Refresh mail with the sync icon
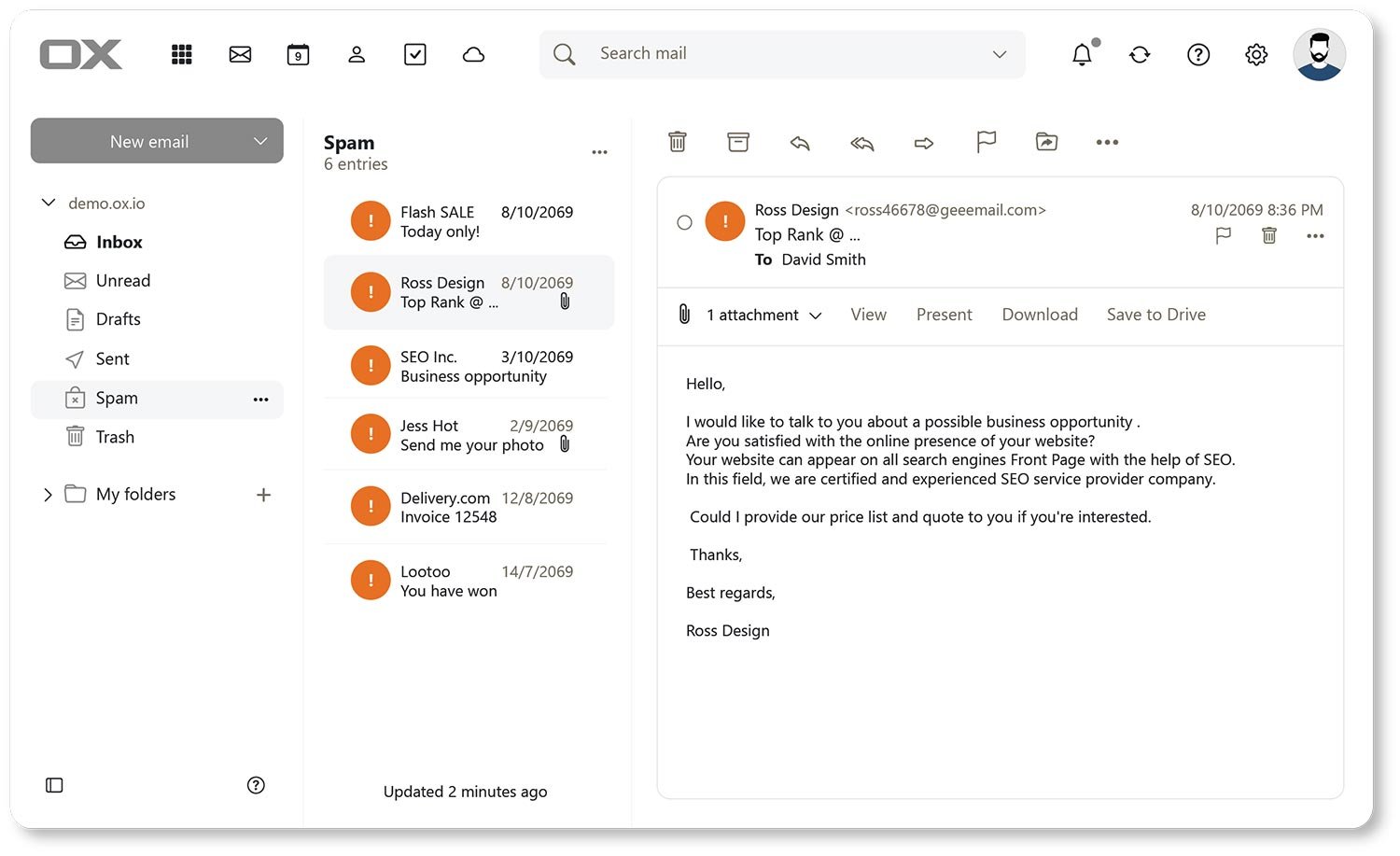This screenshot has width=1400, height=856. [1140, 54]
